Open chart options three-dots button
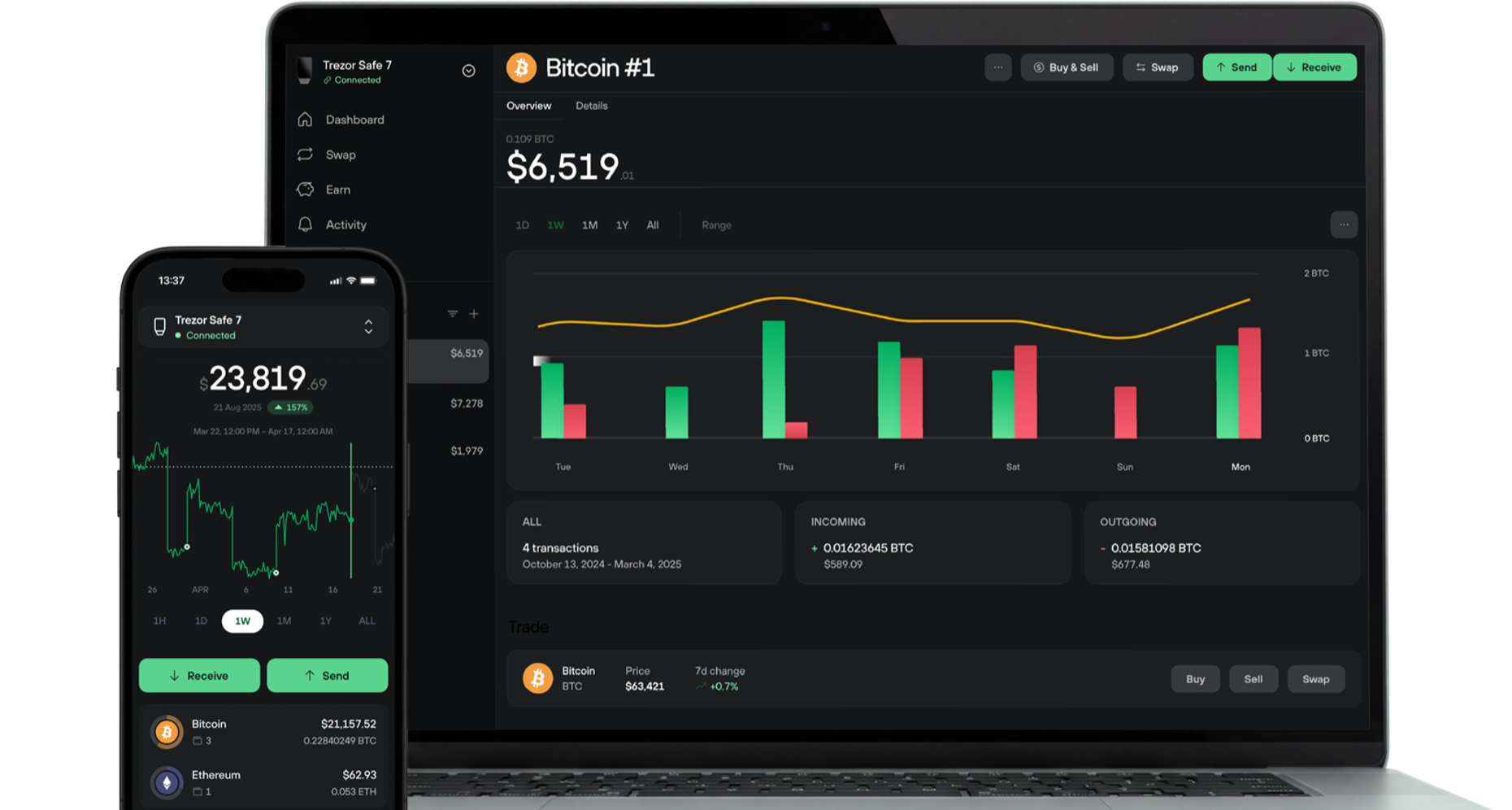The height and width of the screenshot is (810, 1512). click(x=1344, y=224)
